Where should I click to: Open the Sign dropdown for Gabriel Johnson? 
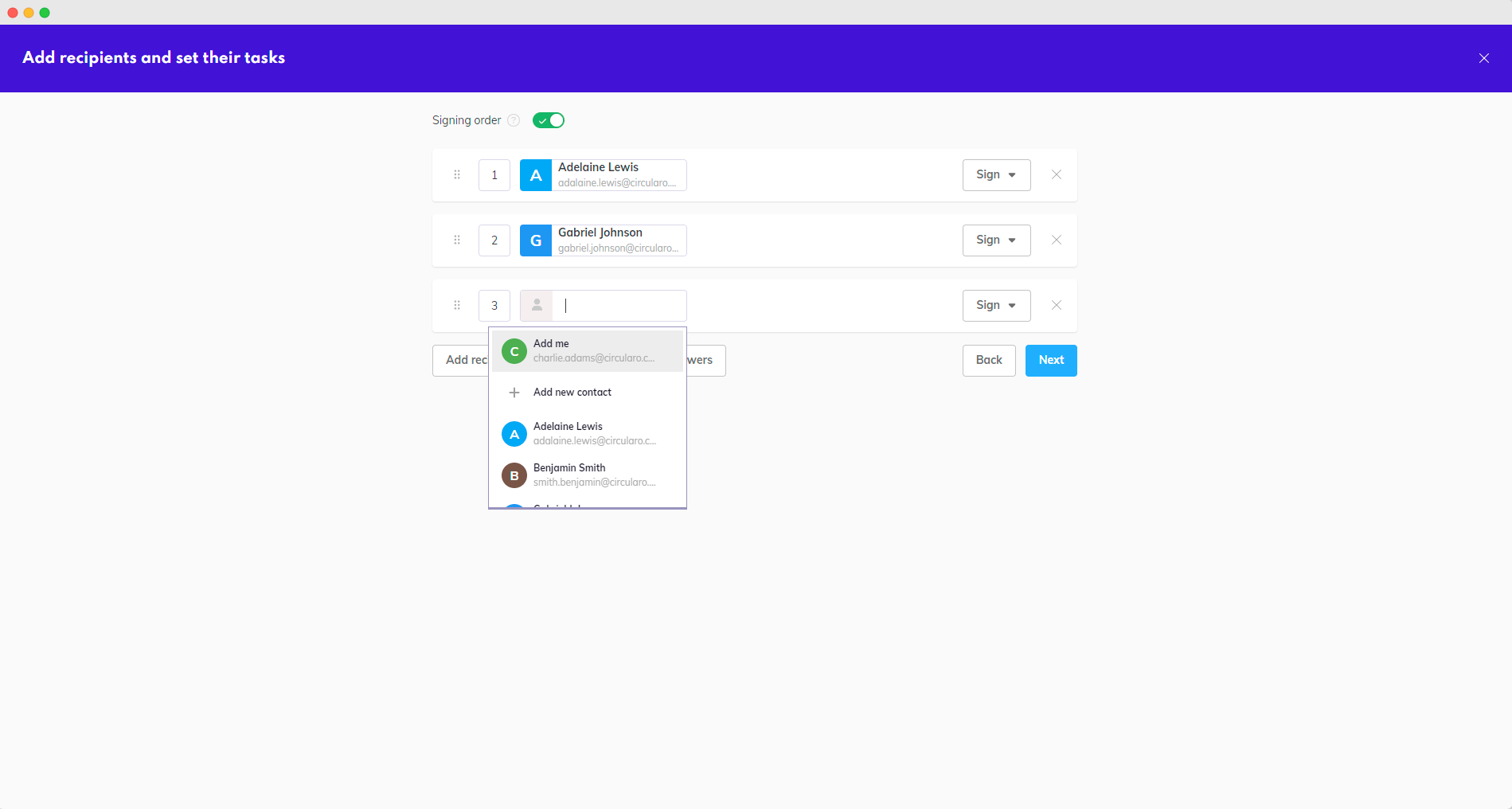click(x=996, y=240)
